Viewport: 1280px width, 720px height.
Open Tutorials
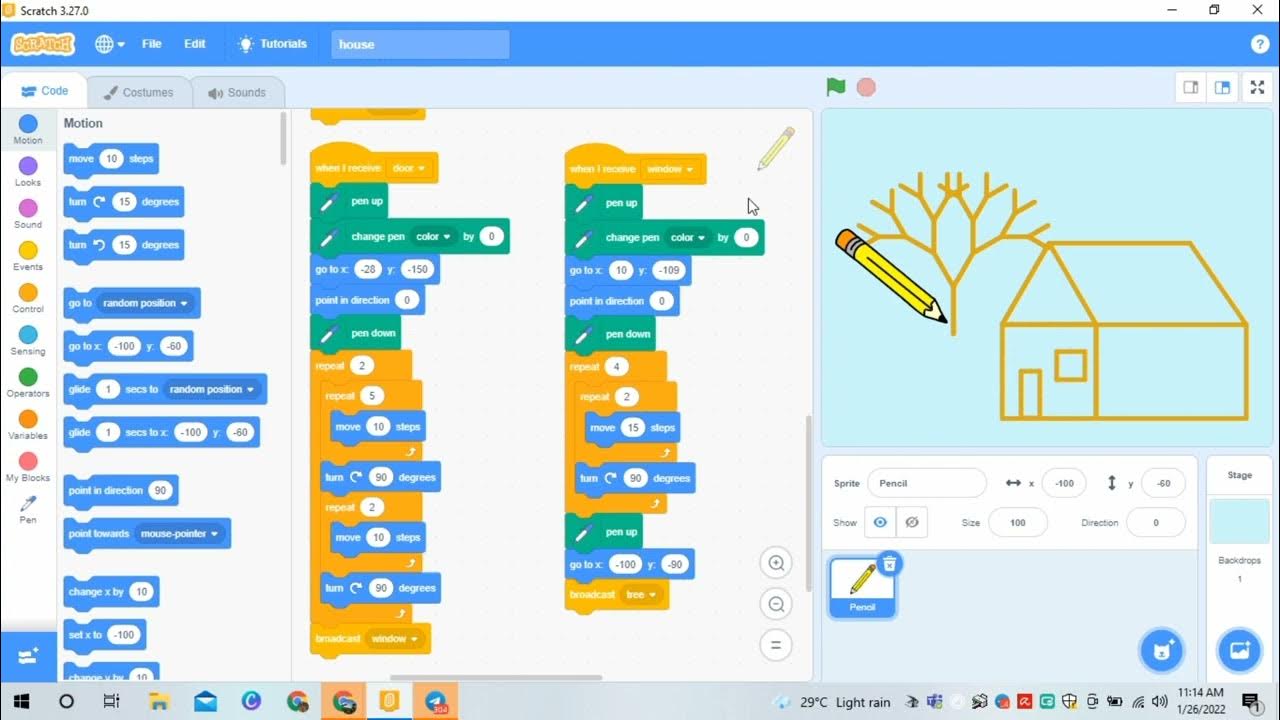[272, 44]
